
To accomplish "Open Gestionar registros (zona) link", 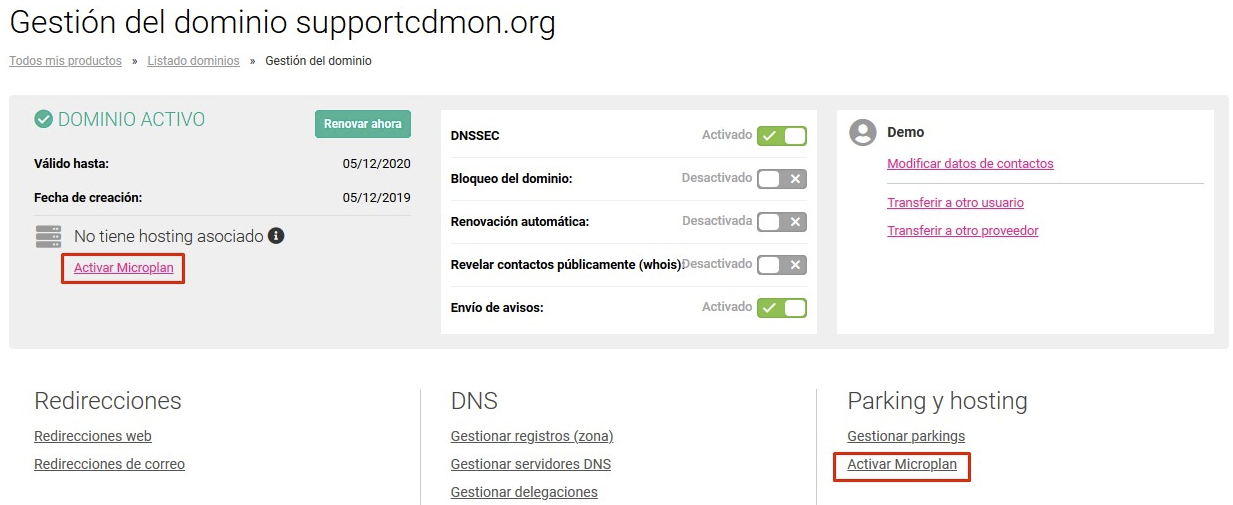I will tap(532, 436).
